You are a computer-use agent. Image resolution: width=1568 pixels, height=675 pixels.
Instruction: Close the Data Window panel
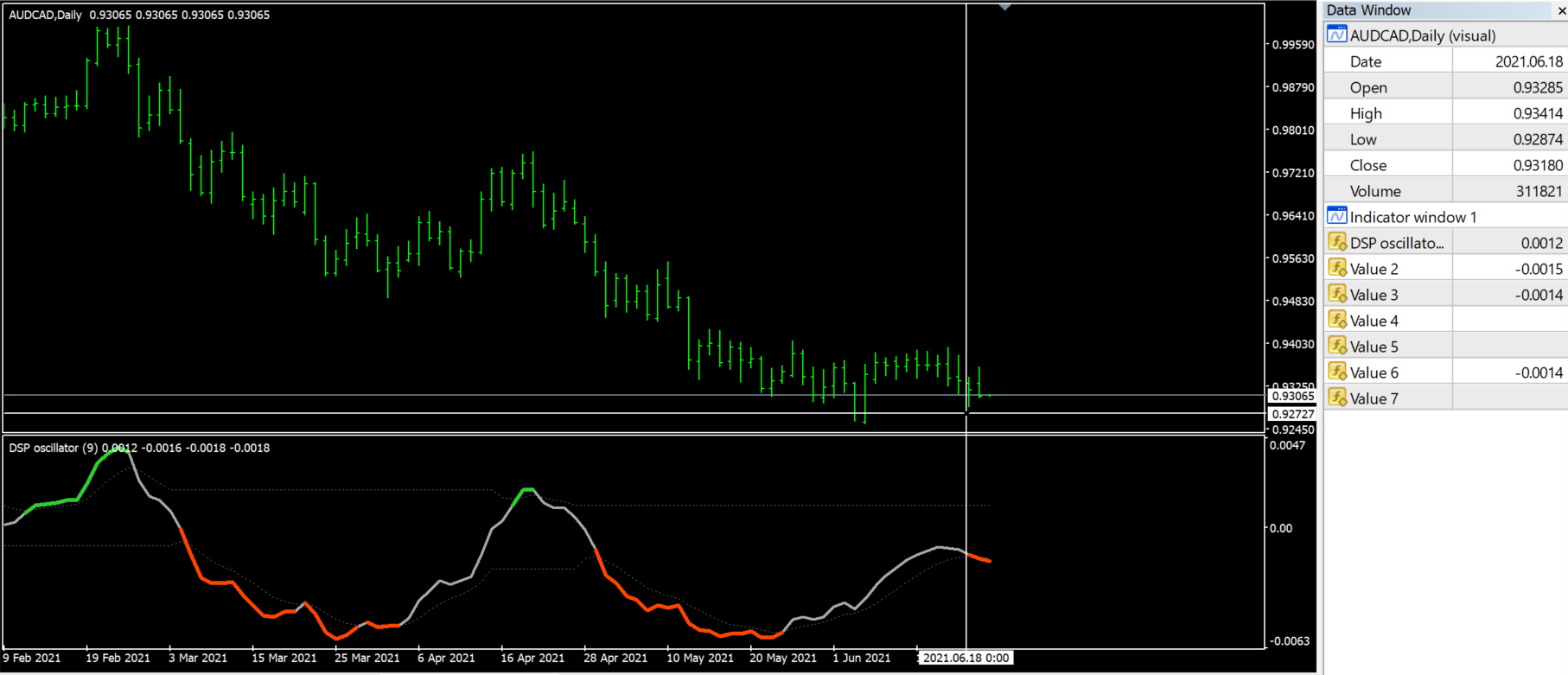click(x=1561, y=10)
